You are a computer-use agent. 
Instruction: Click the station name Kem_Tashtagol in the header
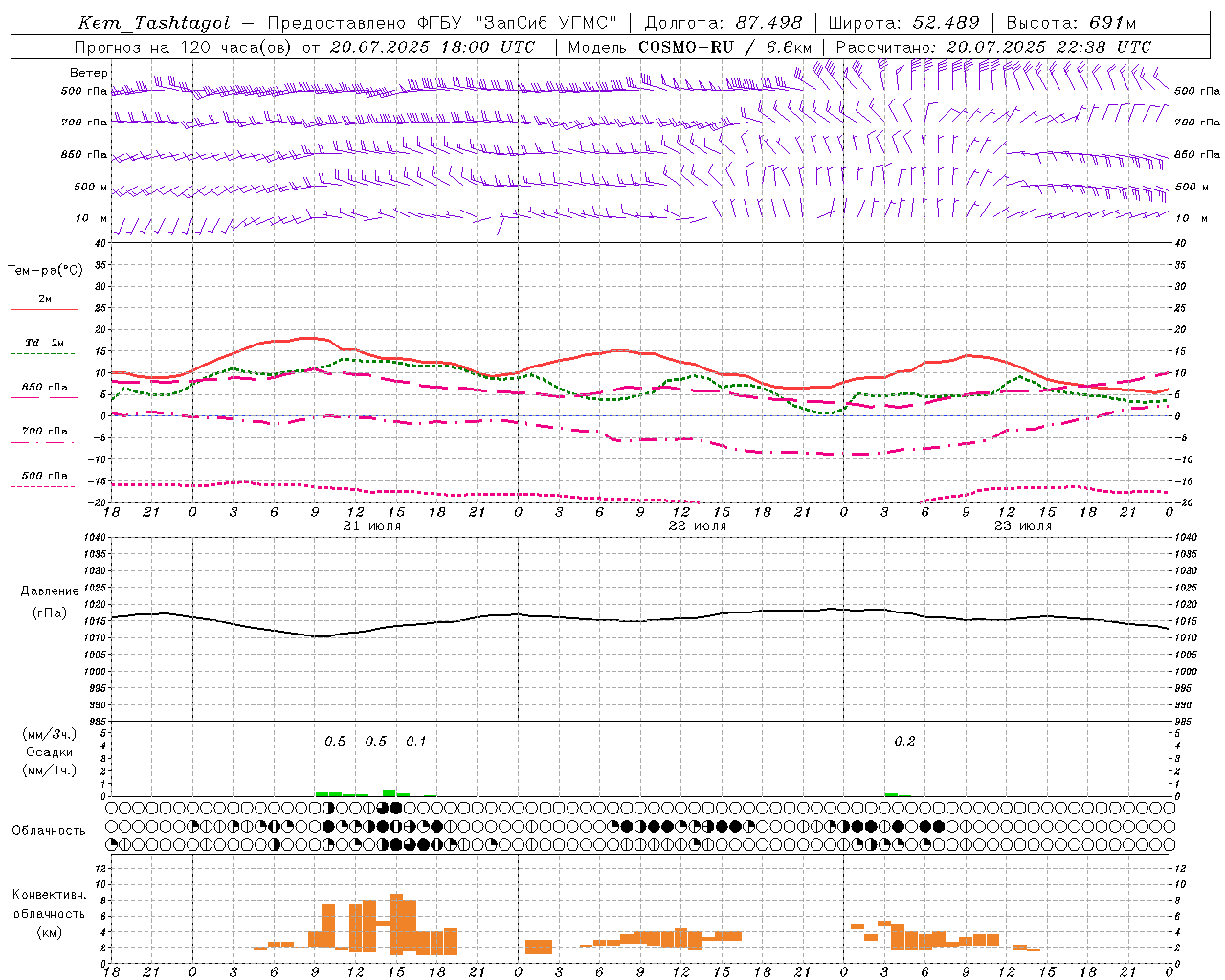coord(154,23)
